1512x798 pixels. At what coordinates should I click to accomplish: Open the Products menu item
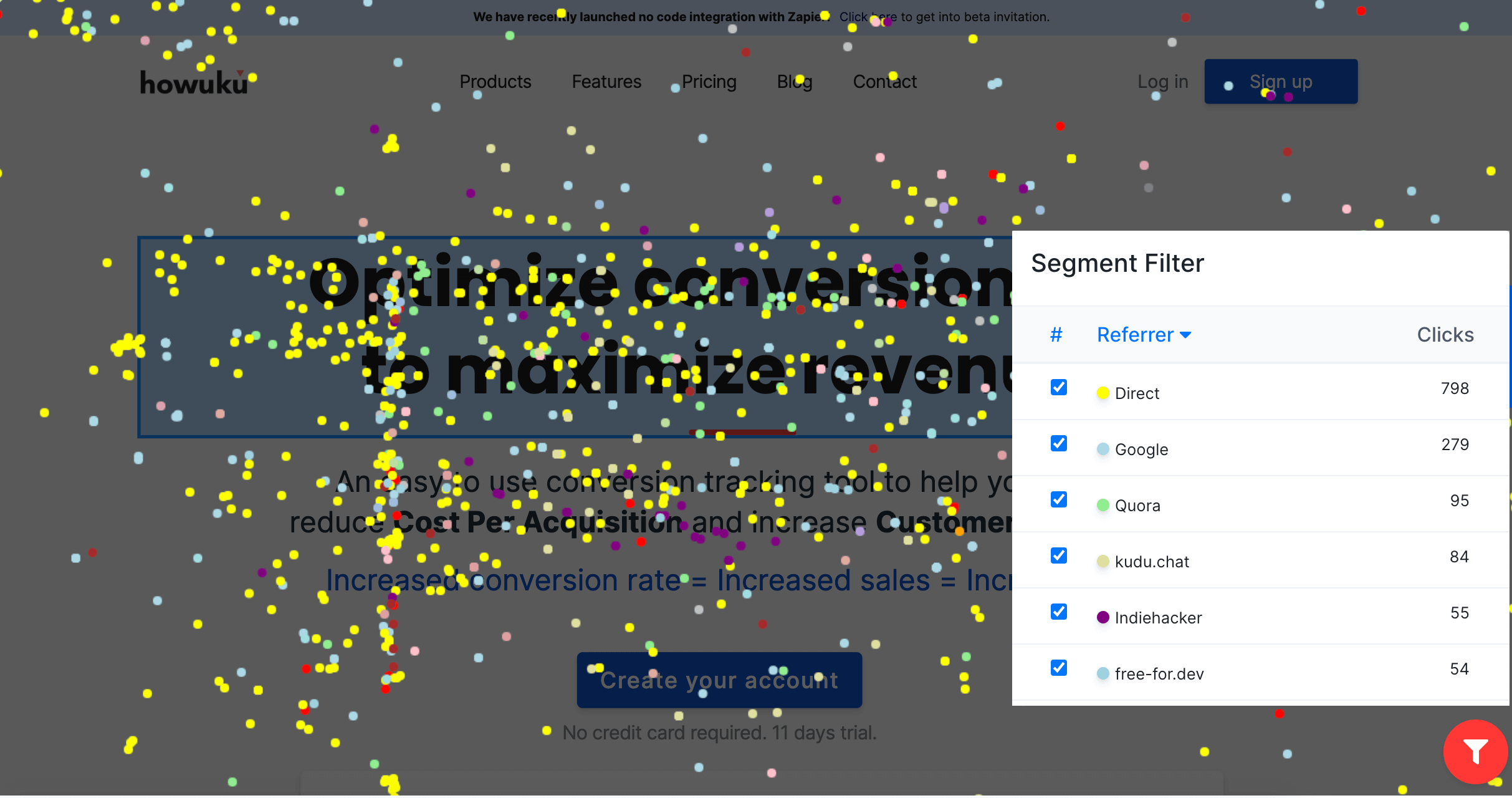[x=495, y=82]
